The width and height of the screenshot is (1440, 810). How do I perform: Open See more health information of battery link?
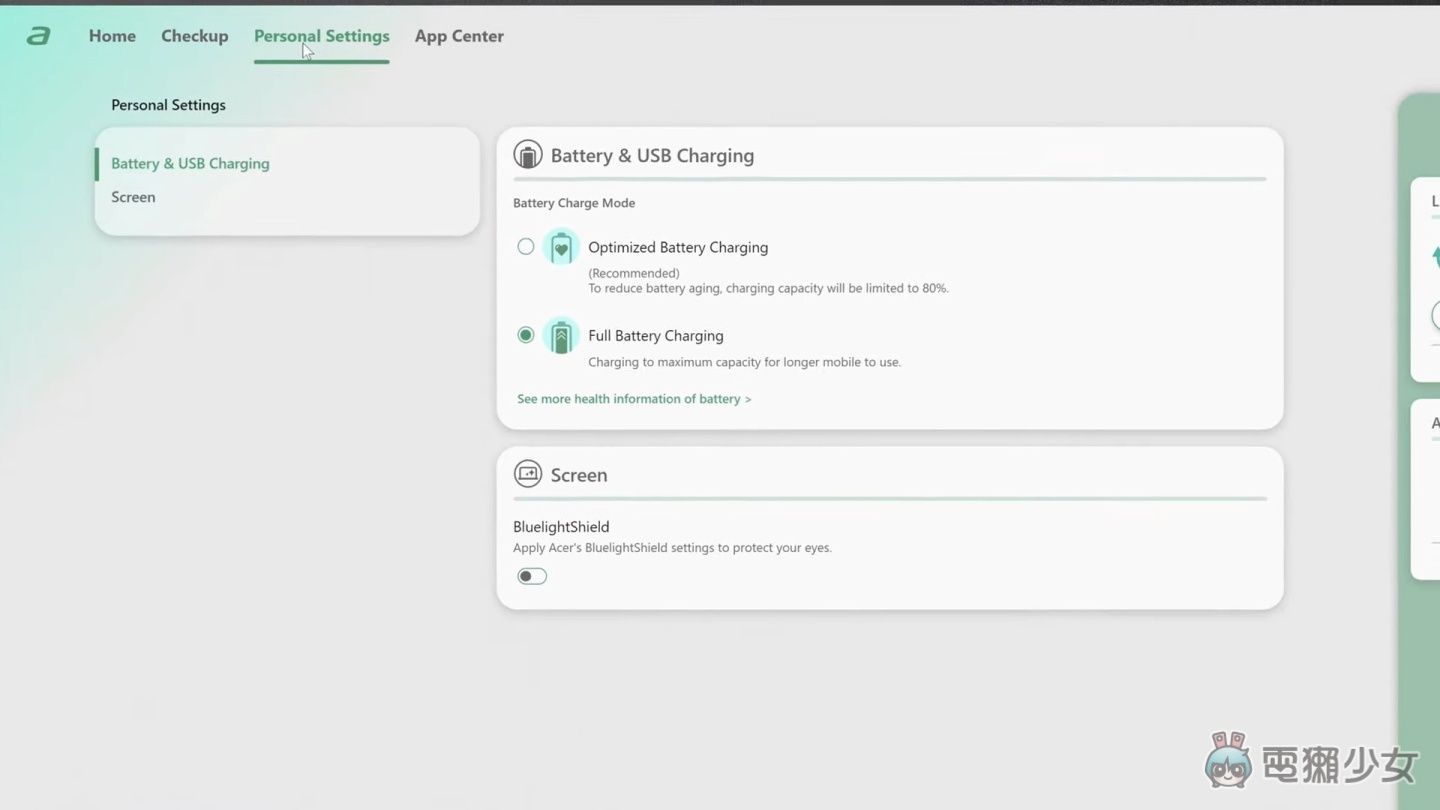tap(633, 399)
